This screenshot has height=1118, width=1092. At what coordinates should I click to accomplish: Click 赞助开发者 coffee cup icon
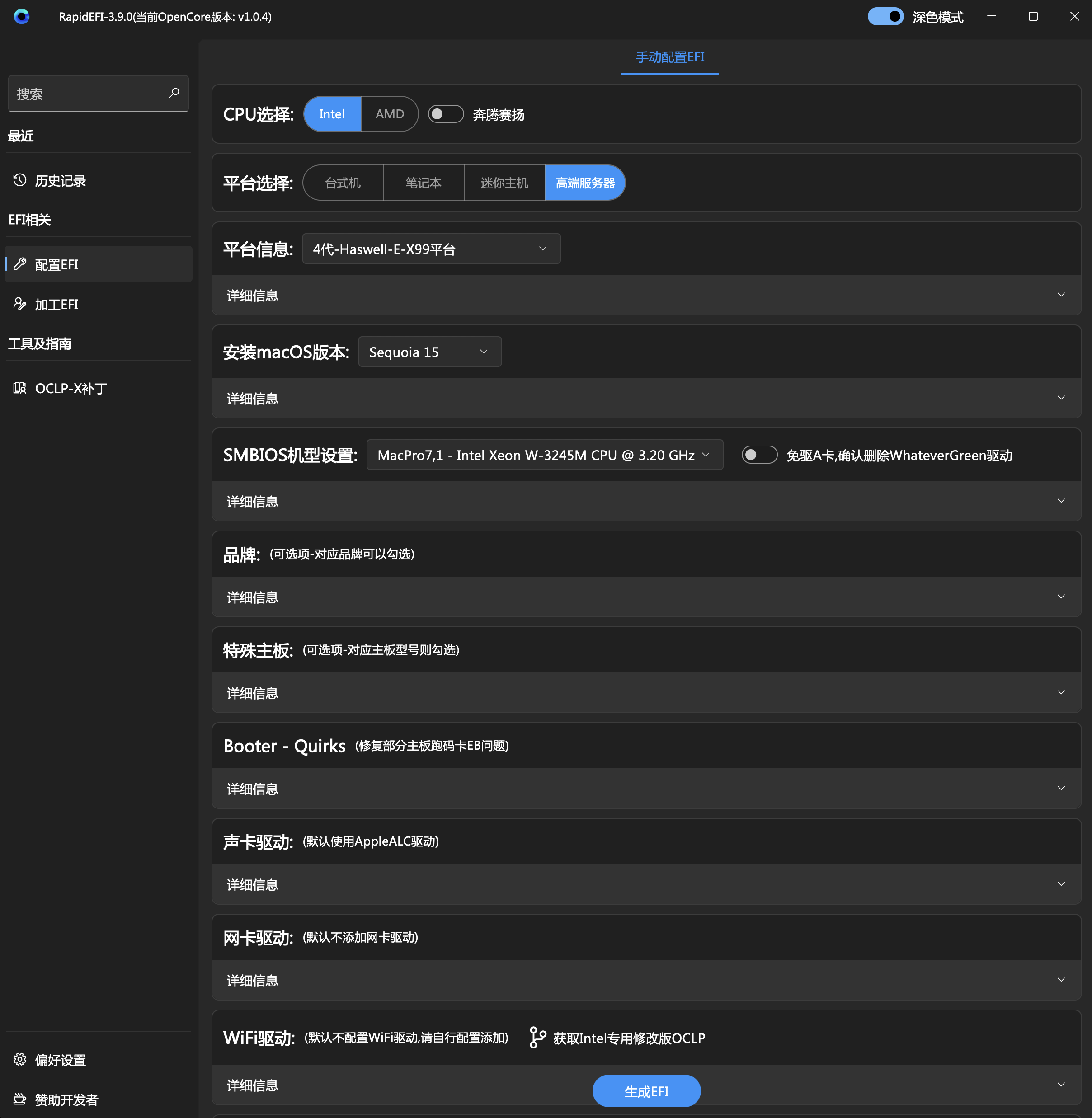click(20, 1099)
